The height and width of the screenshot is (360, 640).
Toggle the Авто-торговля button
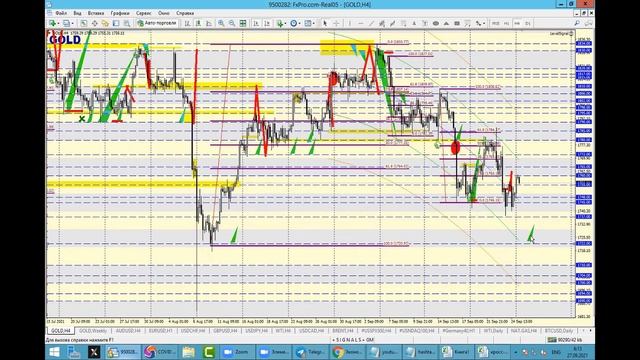pyautogui.click(x=157, y=23)
